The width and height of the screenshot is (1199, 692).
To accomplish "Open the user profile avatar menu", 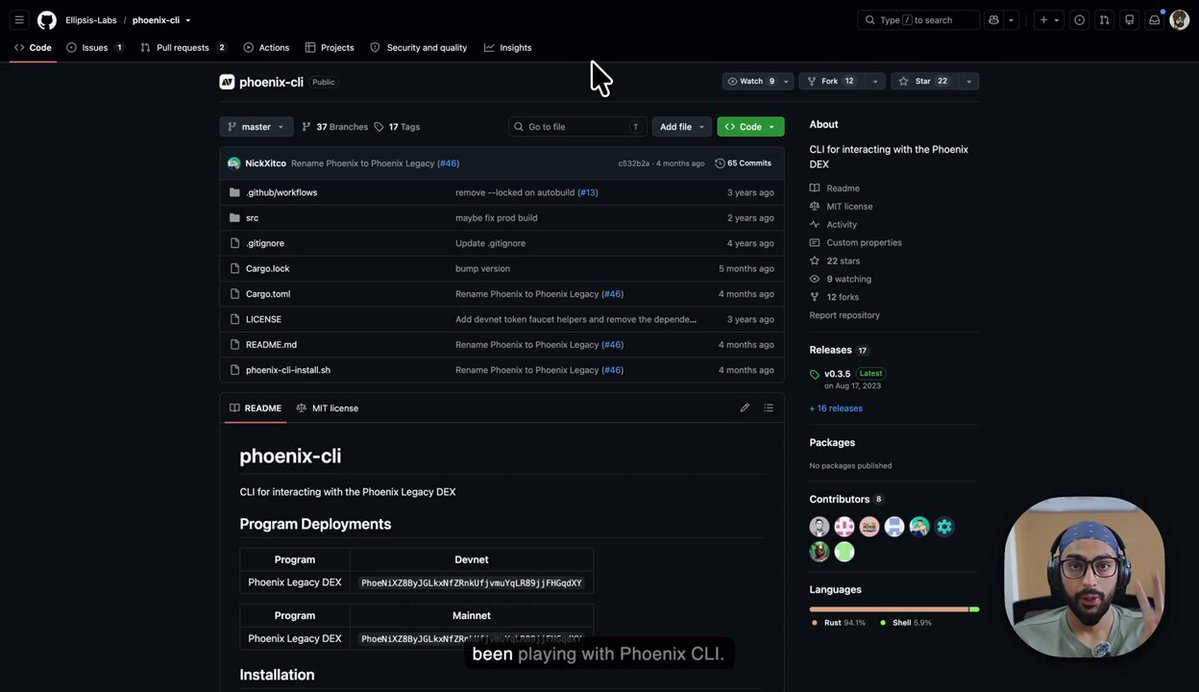I will 1179,20.
